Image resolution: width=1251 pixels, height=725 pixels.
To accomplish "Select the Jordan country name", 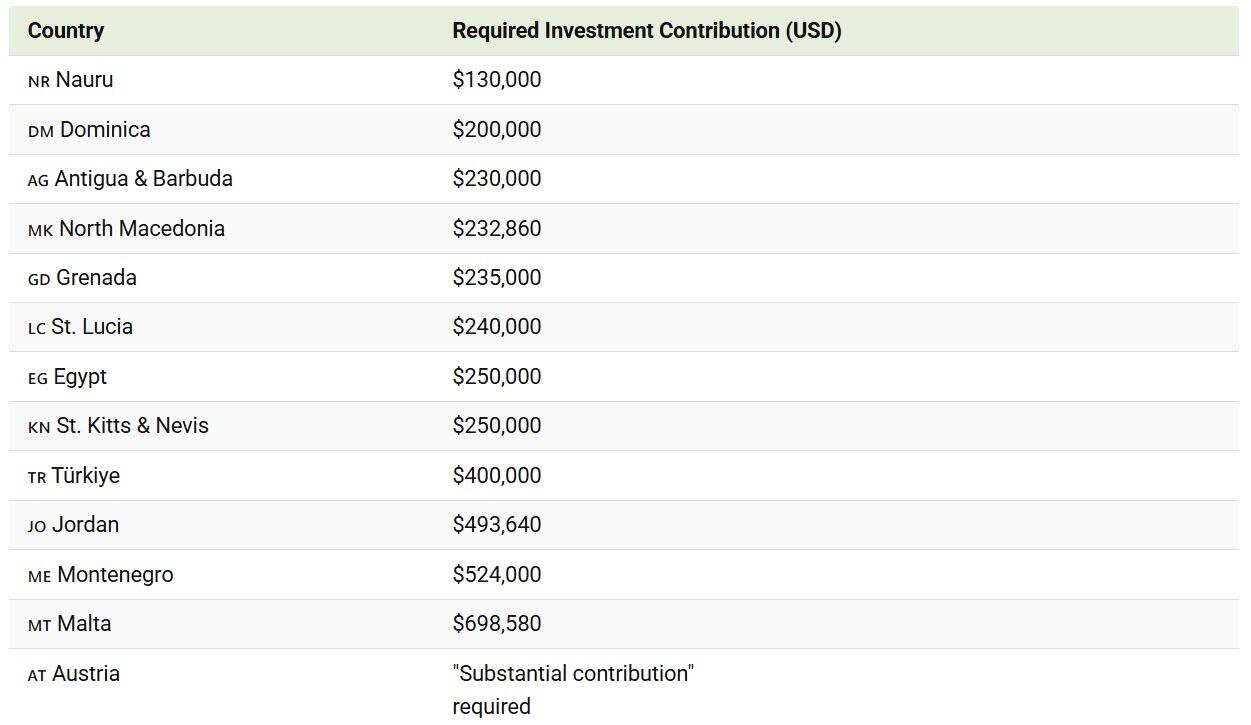I will pyautogui.click(x=86, y=525).
